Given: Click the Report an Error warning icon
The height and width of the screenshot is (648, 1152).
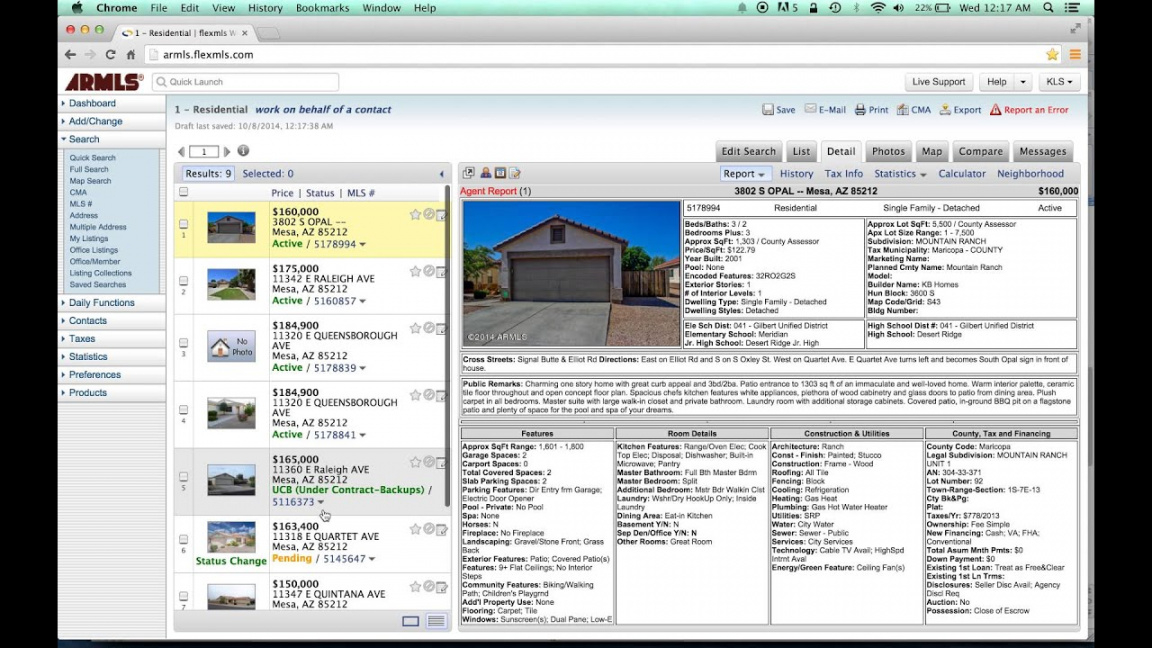Looking at the screenshot, I should pos(995,110).
